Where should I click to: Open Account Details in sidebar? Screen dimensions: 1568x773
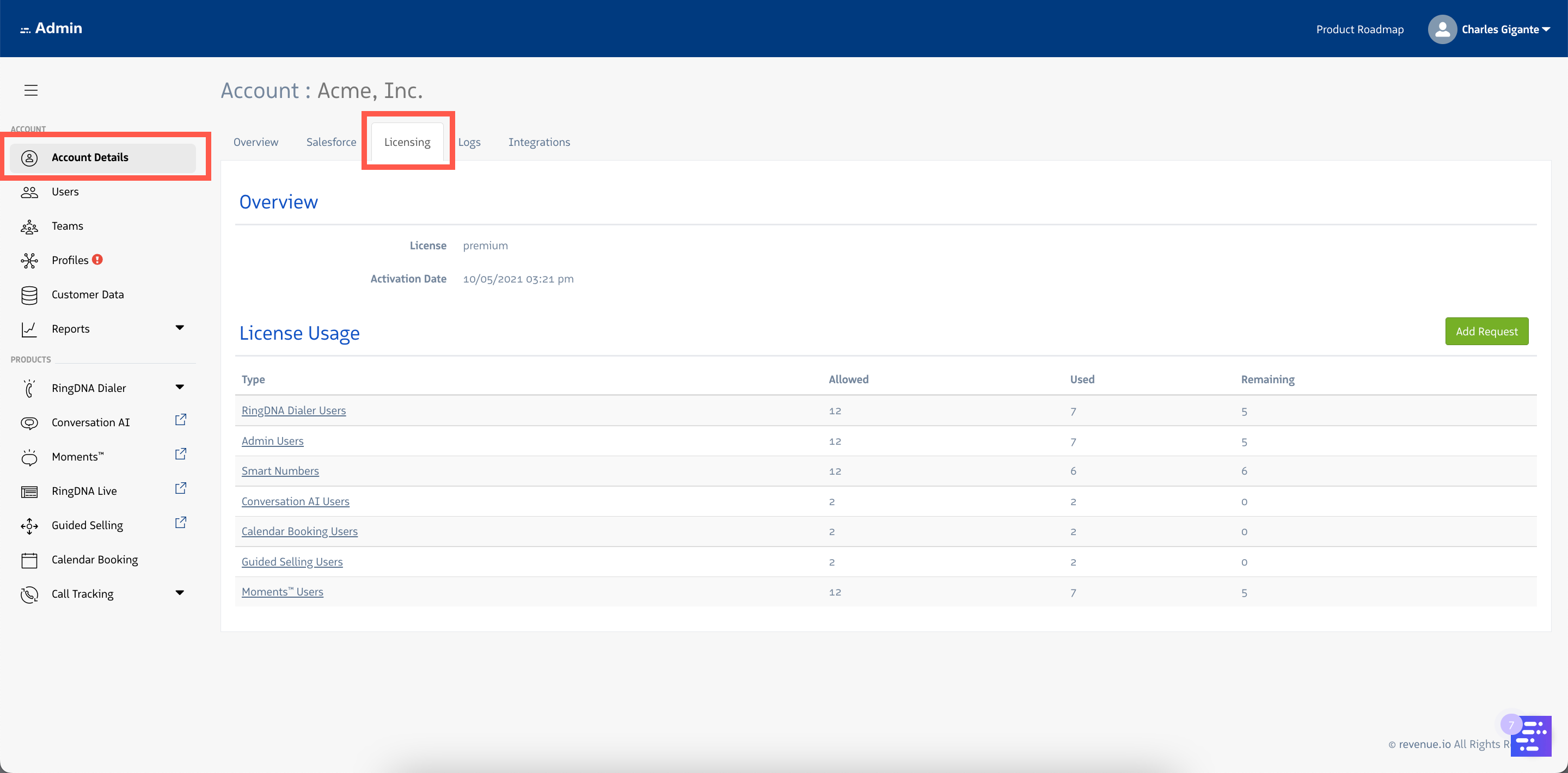point(103,158)
